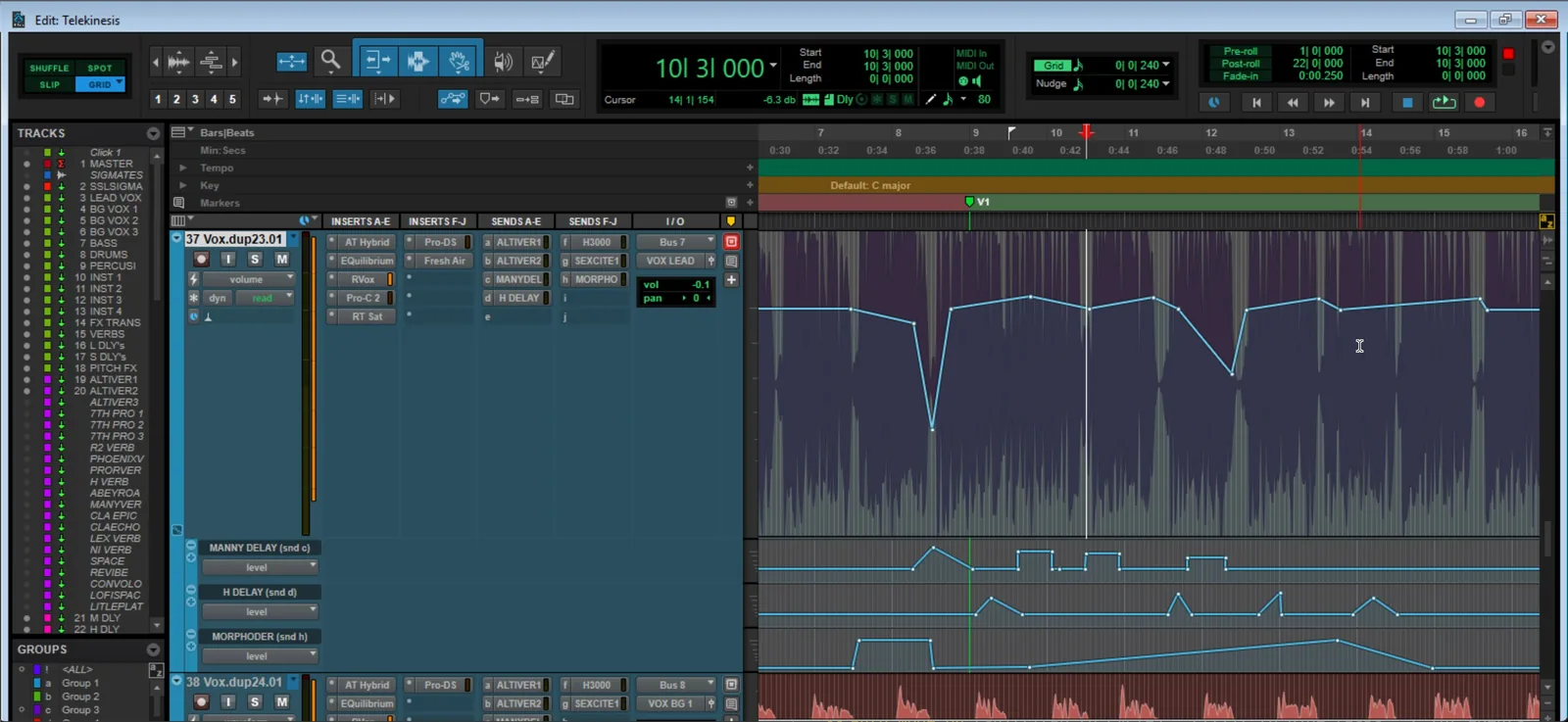This screenshot has width=1568, height=722.
Task: Open Nudge value 240 dropdown arrow
Action: pyautogui.click(x=1166, y=83)
